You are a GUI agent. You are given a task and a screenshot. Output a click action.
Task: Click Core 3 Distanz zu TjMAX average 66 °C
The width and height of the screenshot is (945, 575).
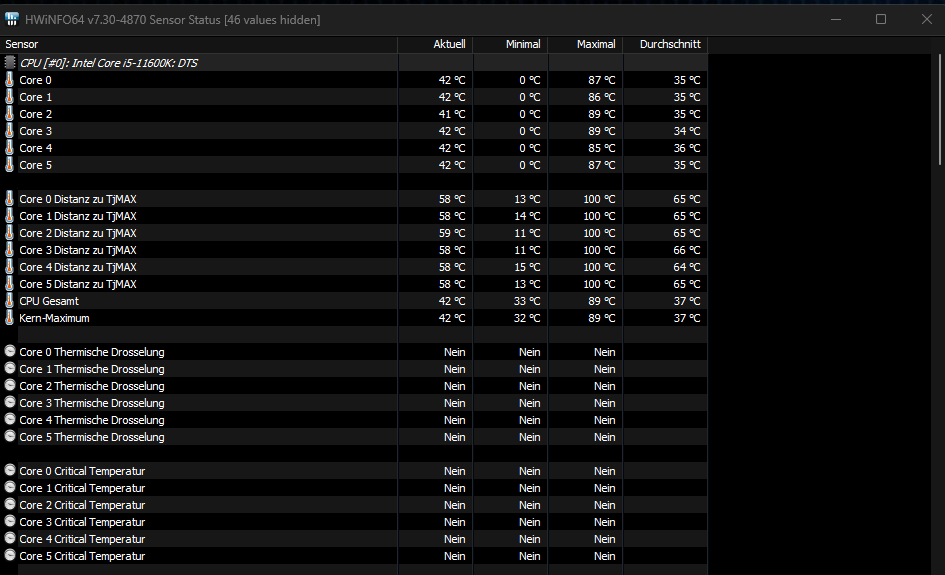[686, 250]
